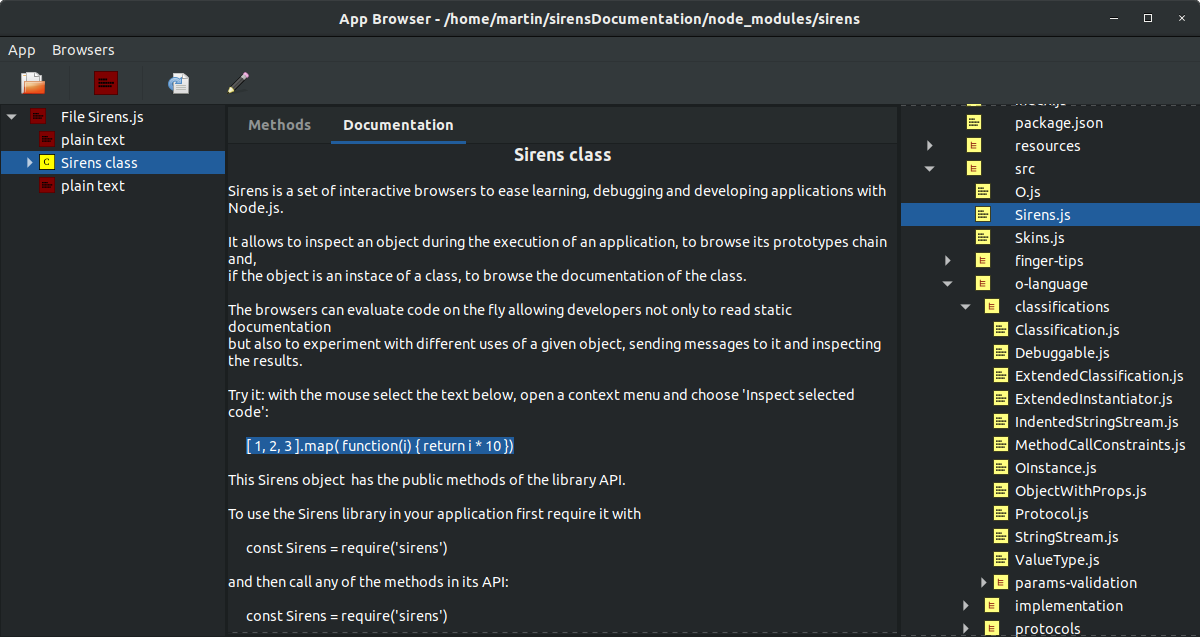Click the folder icon beside resources

click(x=974, y=146)
